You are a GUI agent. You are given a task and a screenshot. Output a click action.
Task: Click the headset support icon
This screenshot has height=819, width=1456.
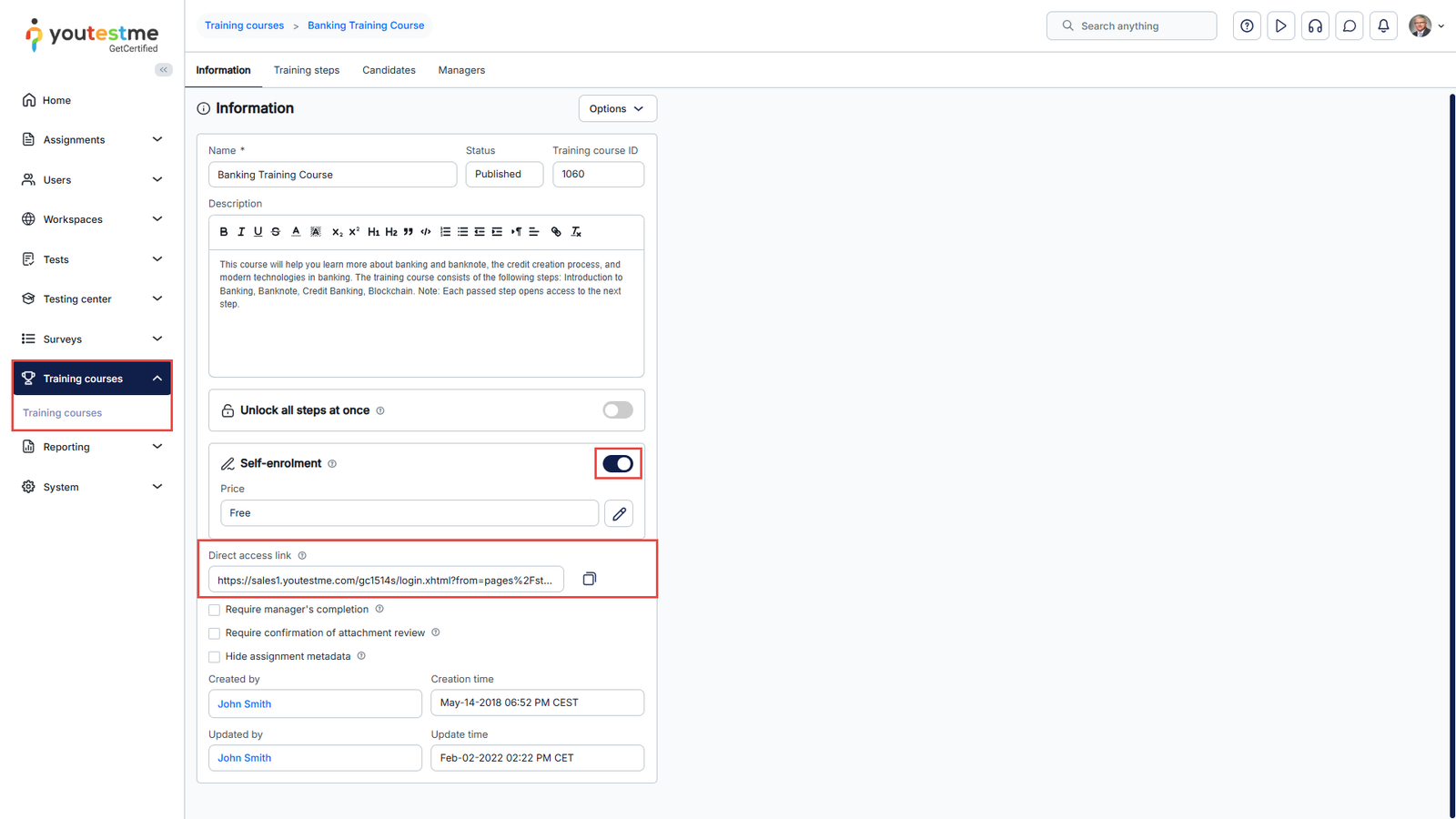coord(1315,25)
